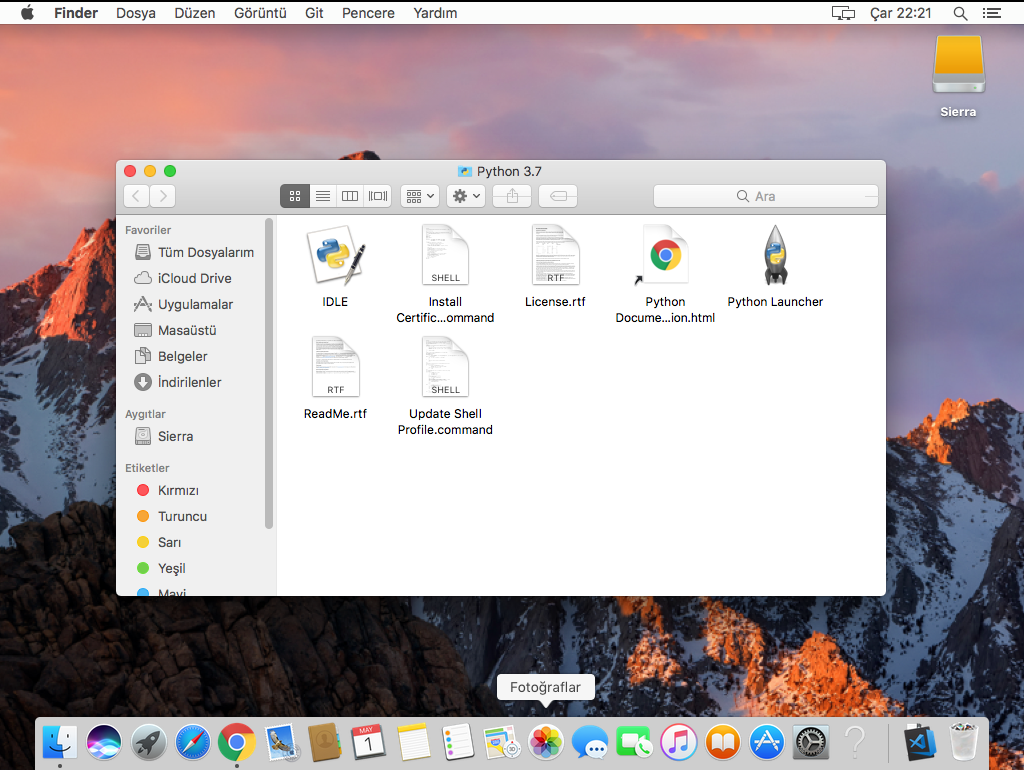Open the Pencere menu
The image size is (1024, 770).
[x=368, y=13]
